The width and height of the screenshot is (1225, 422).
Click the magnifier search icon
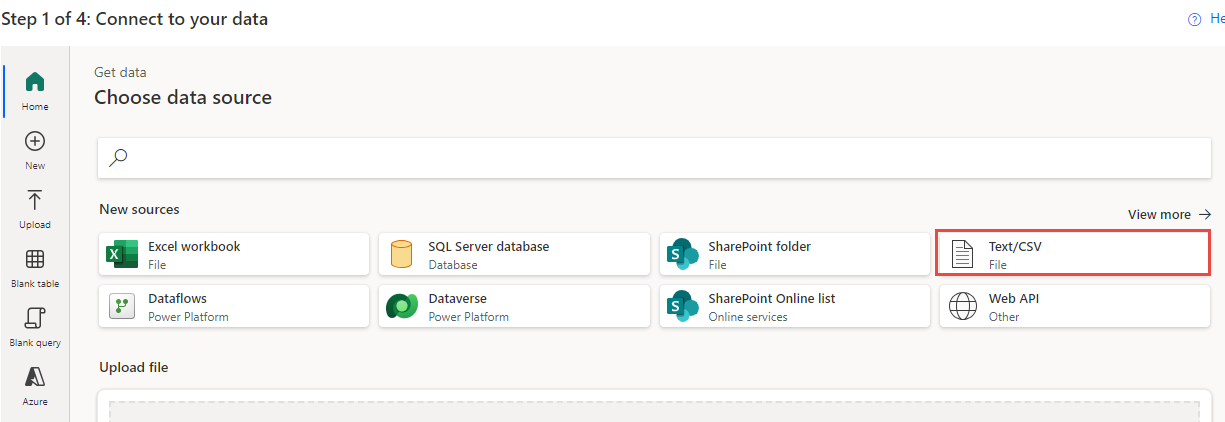point(119,157)
